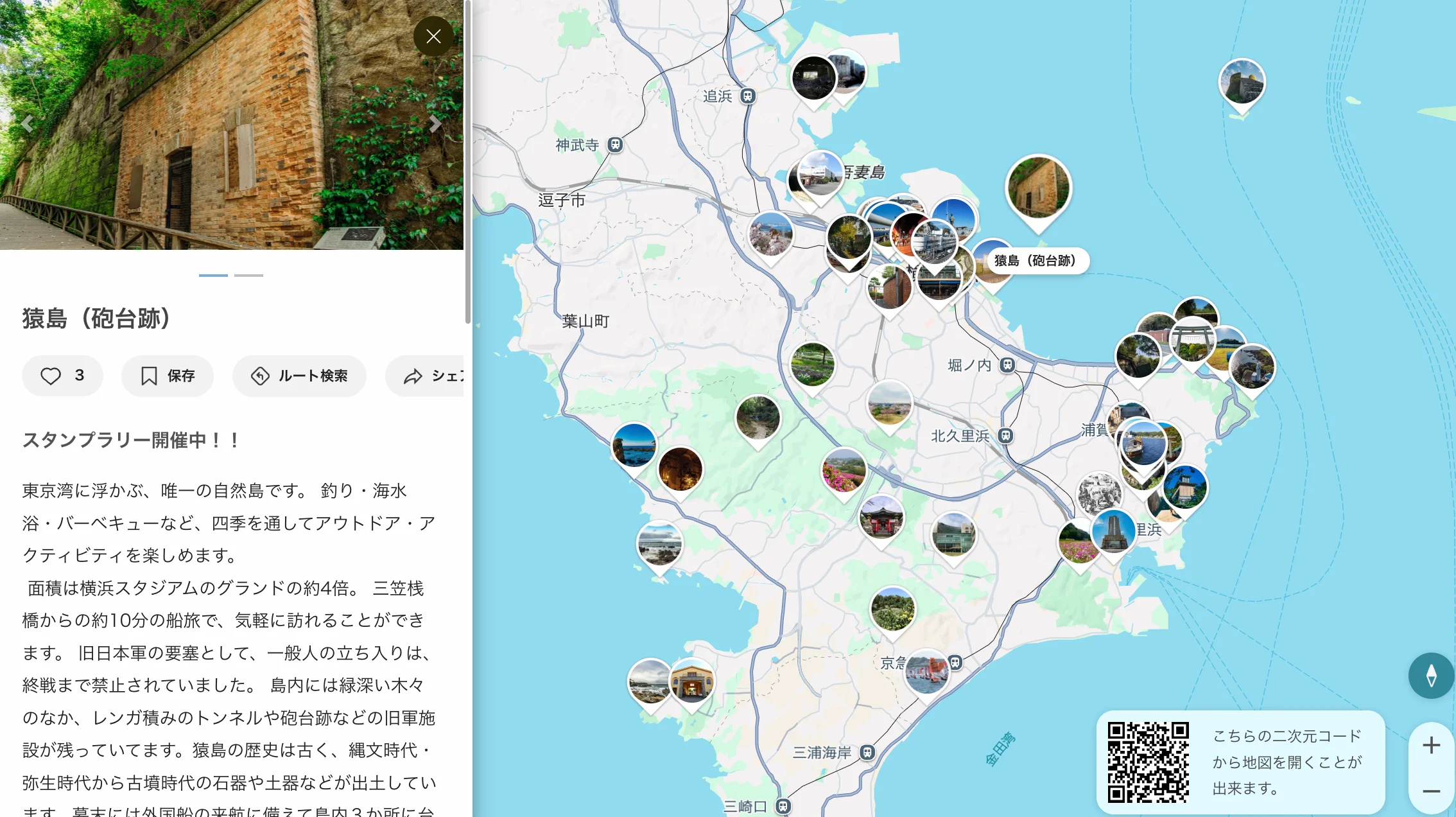Zoom in the map with plus button
The width and height of the screenshot is (1456, 817).
tap(1431, 745)
